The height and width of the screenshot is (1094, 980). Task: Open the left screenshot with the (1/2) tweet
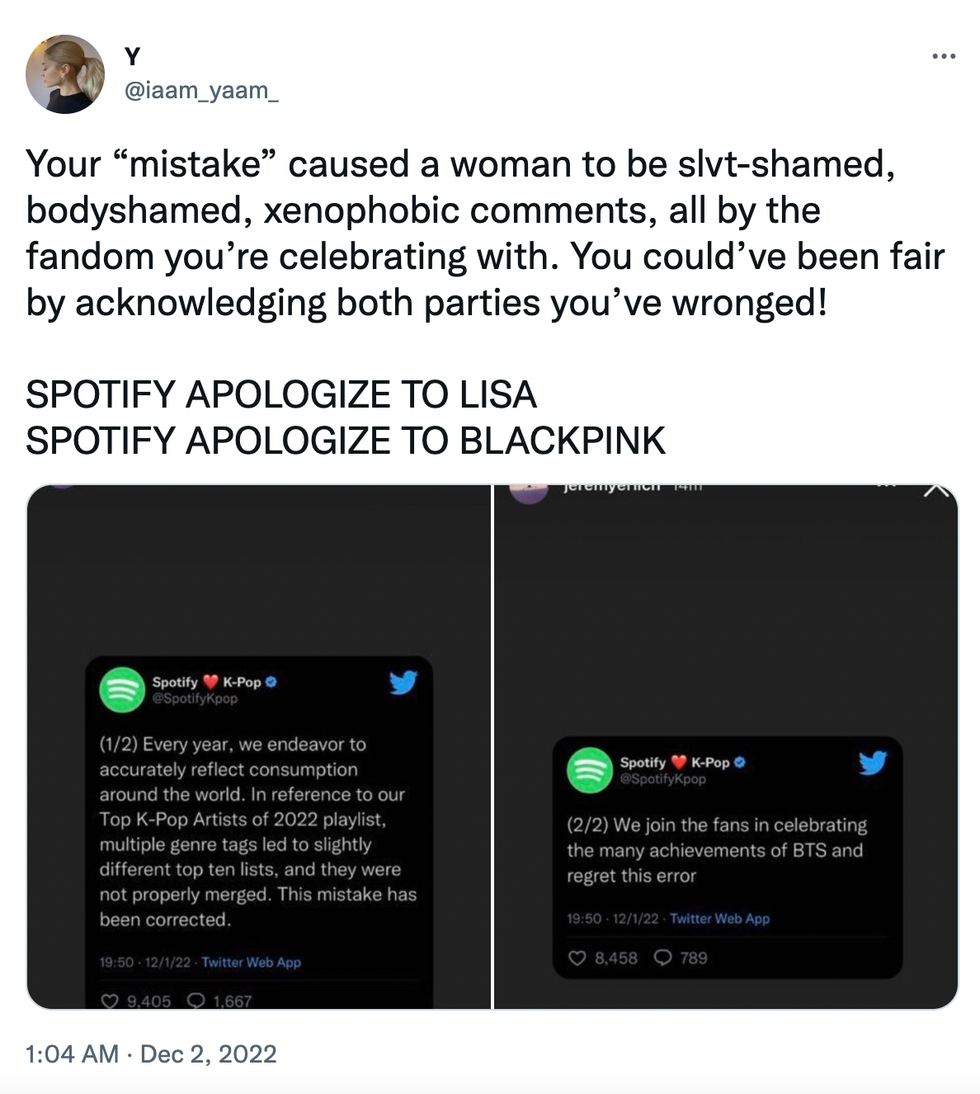(259, 746)
